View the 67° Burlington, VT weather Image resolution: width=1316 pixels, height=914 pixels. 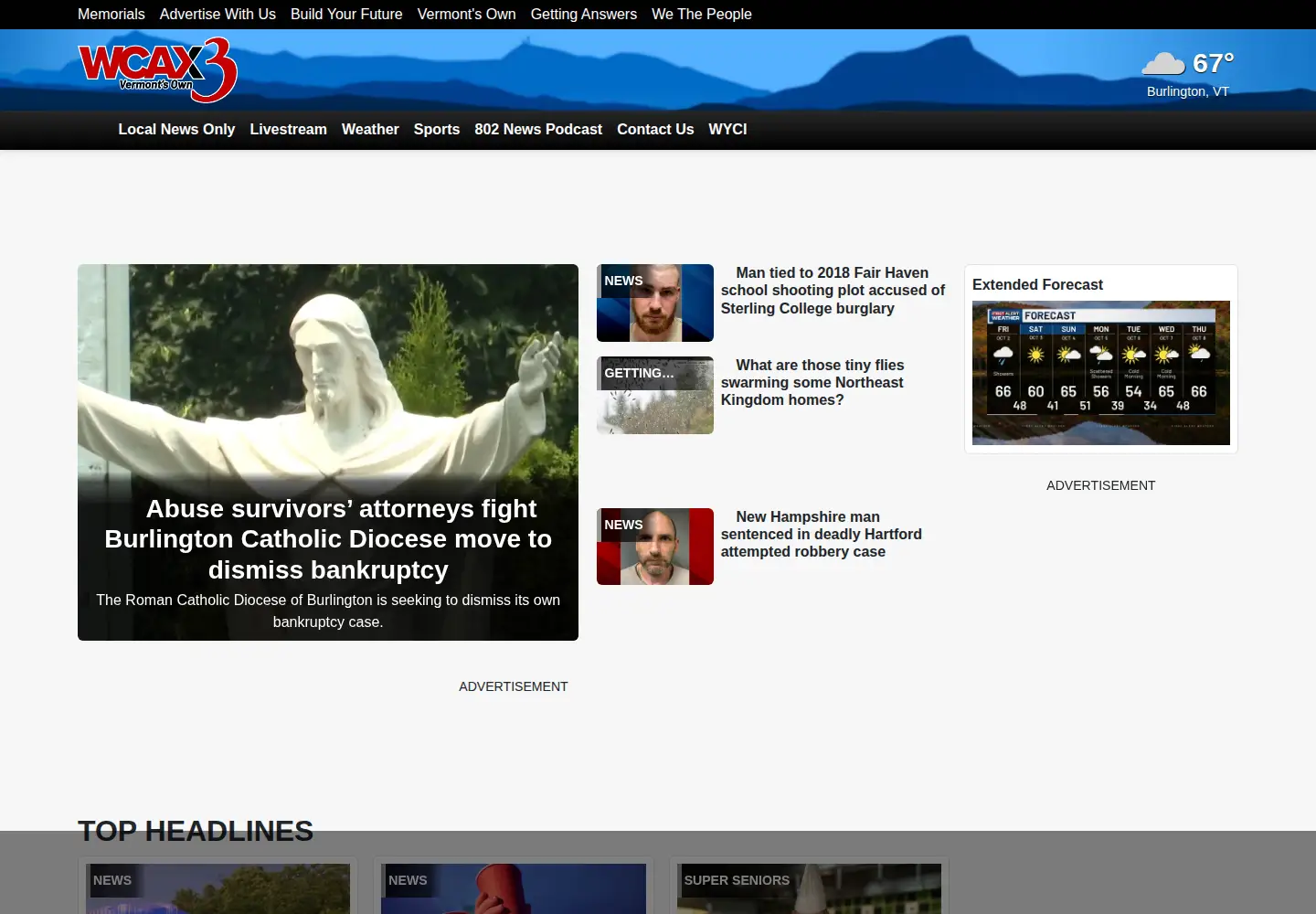1188,74
